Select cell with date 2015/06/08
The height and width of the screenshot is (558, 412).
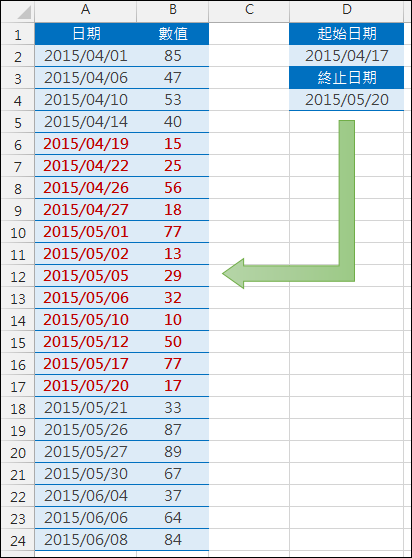click(x=85, y=540)
